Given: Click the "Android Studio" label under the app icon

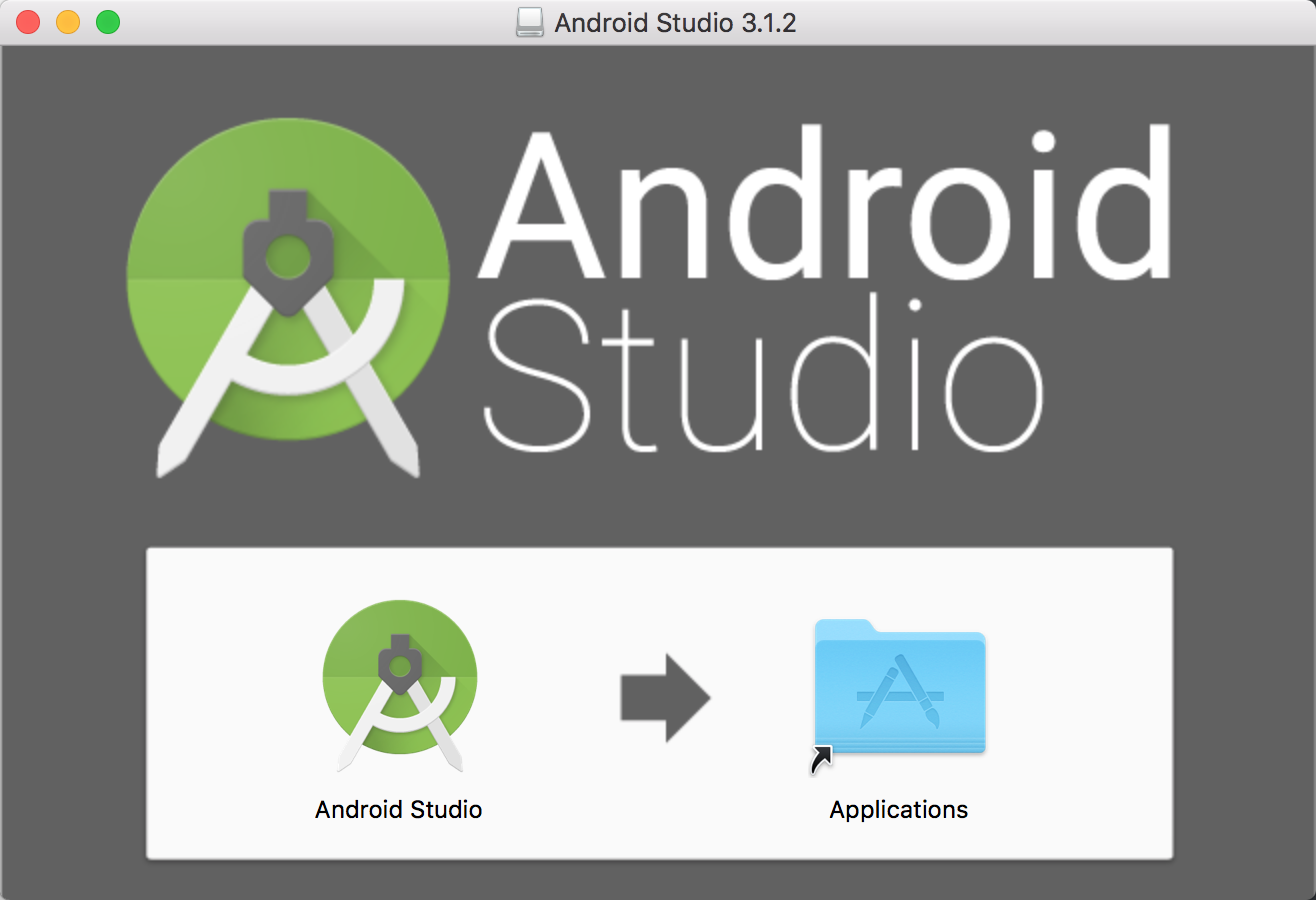Looking at the screenshot, I should click(x=399, y=809).
